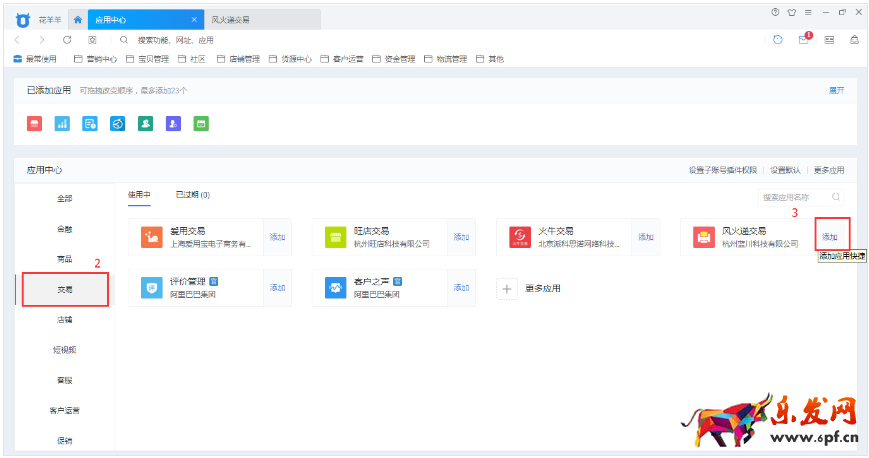Image resolution: width=869 pixels, height=458 pixels.
Task: Expand the added apps section via 展开
Action: coord(836,90)
